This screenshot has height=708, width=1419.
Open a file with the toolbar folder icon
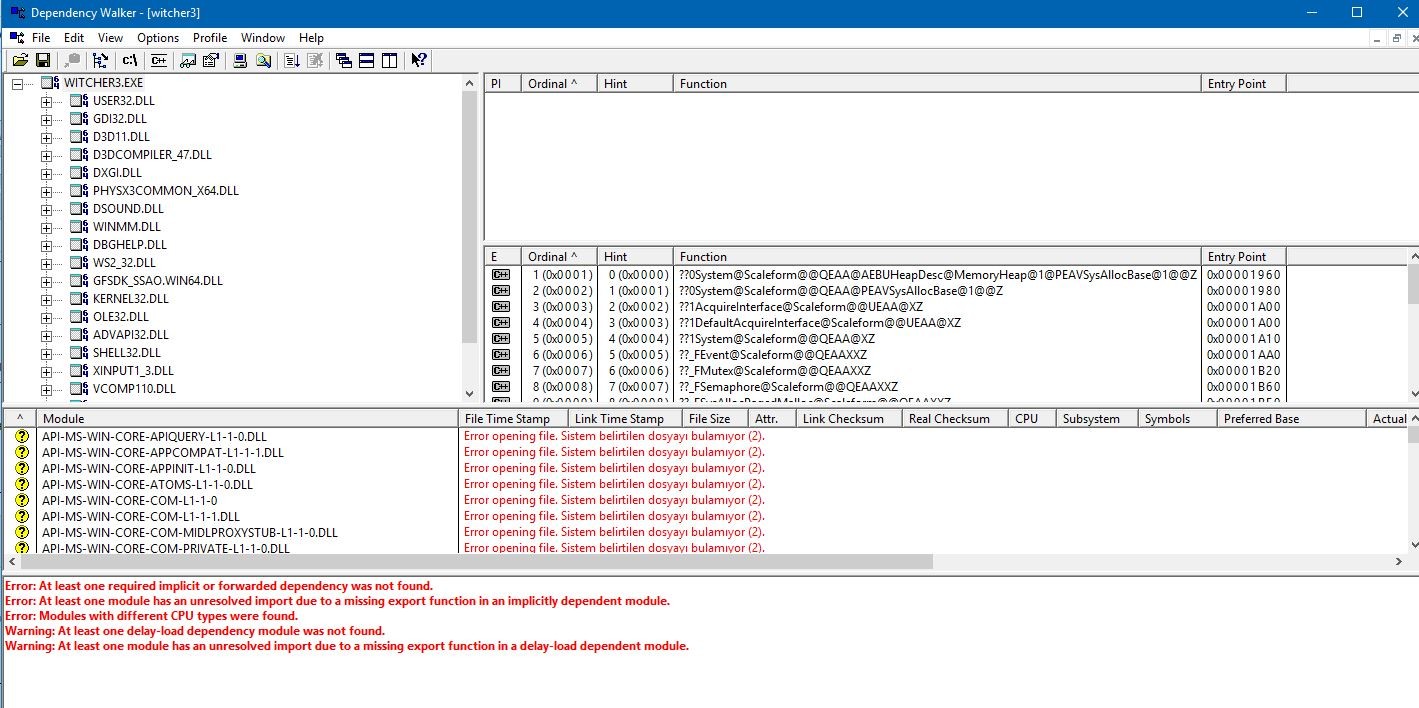click(20, 61)
